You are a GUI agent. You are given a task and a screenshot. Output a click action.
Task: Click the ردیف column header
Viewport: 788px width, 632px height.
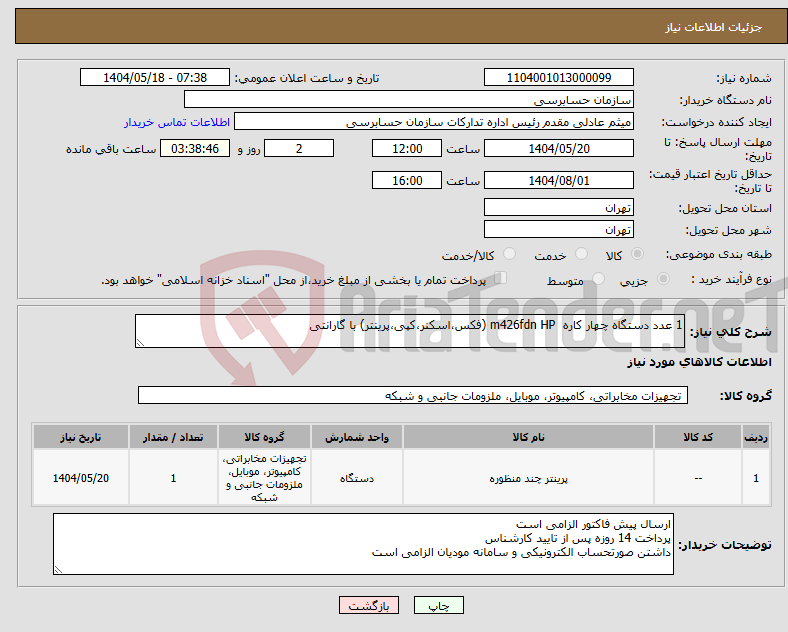(x=756, y=437)
